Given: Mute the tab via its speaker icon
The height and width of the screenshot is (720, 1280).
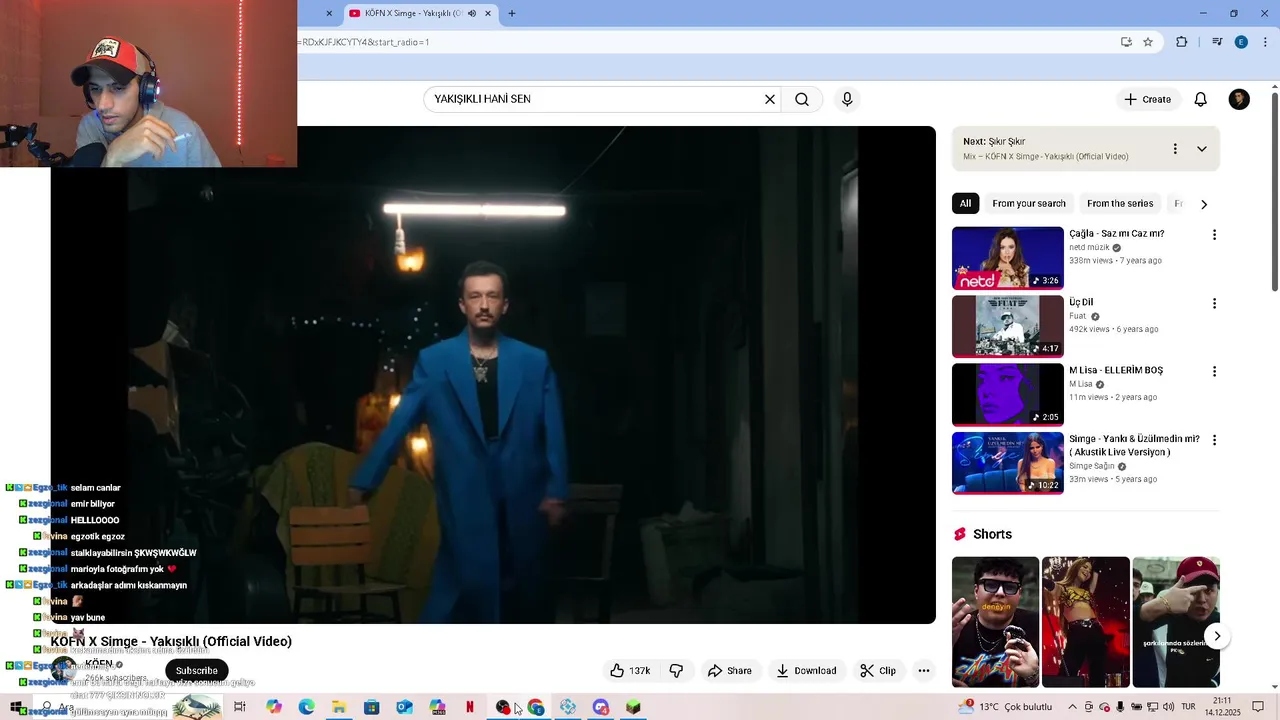Looking at the screenshot, I should pyautogui.click(x=472, y=13).
